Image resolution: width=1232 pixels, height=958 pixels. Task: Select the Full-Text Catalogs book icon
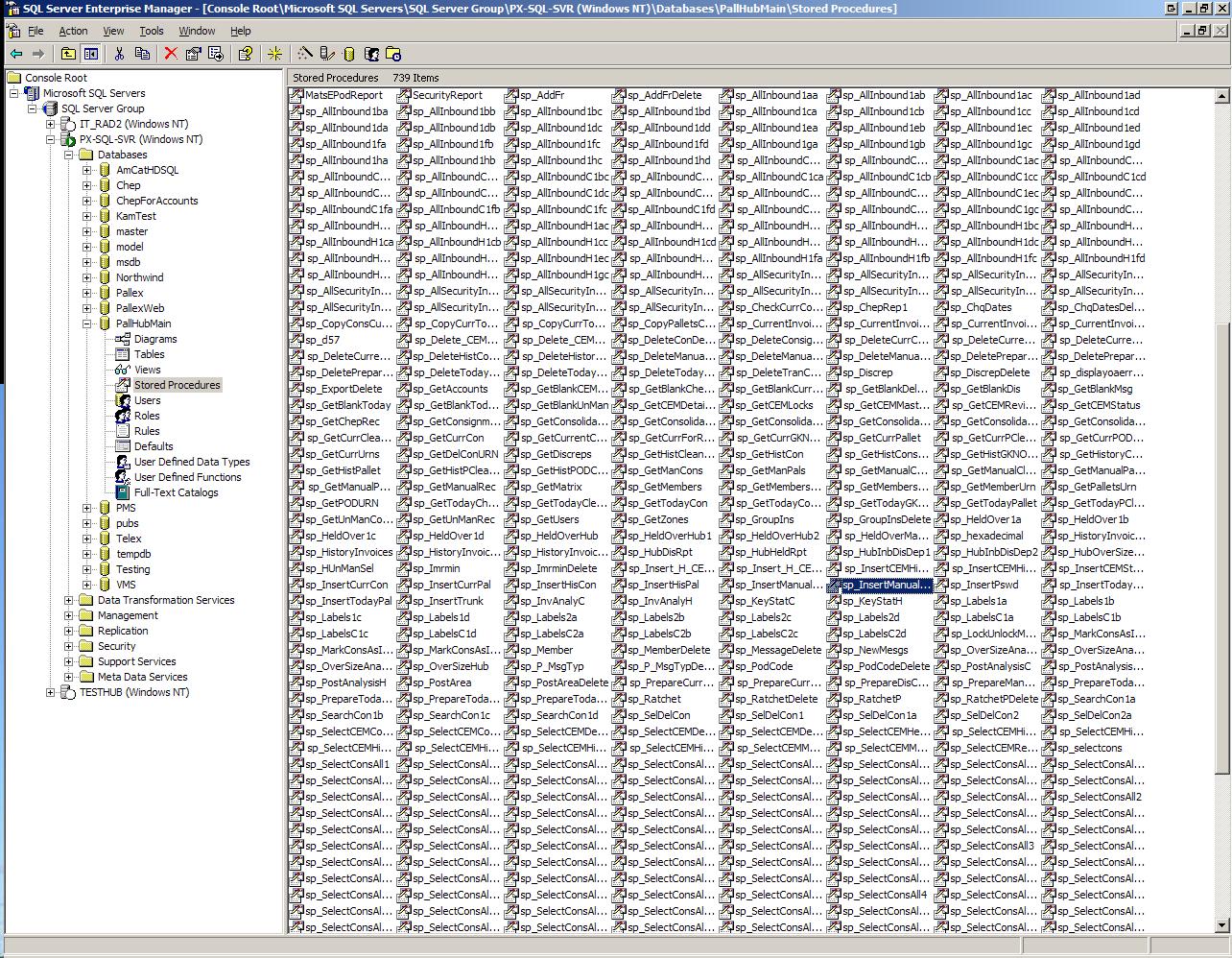click(123, 492)
